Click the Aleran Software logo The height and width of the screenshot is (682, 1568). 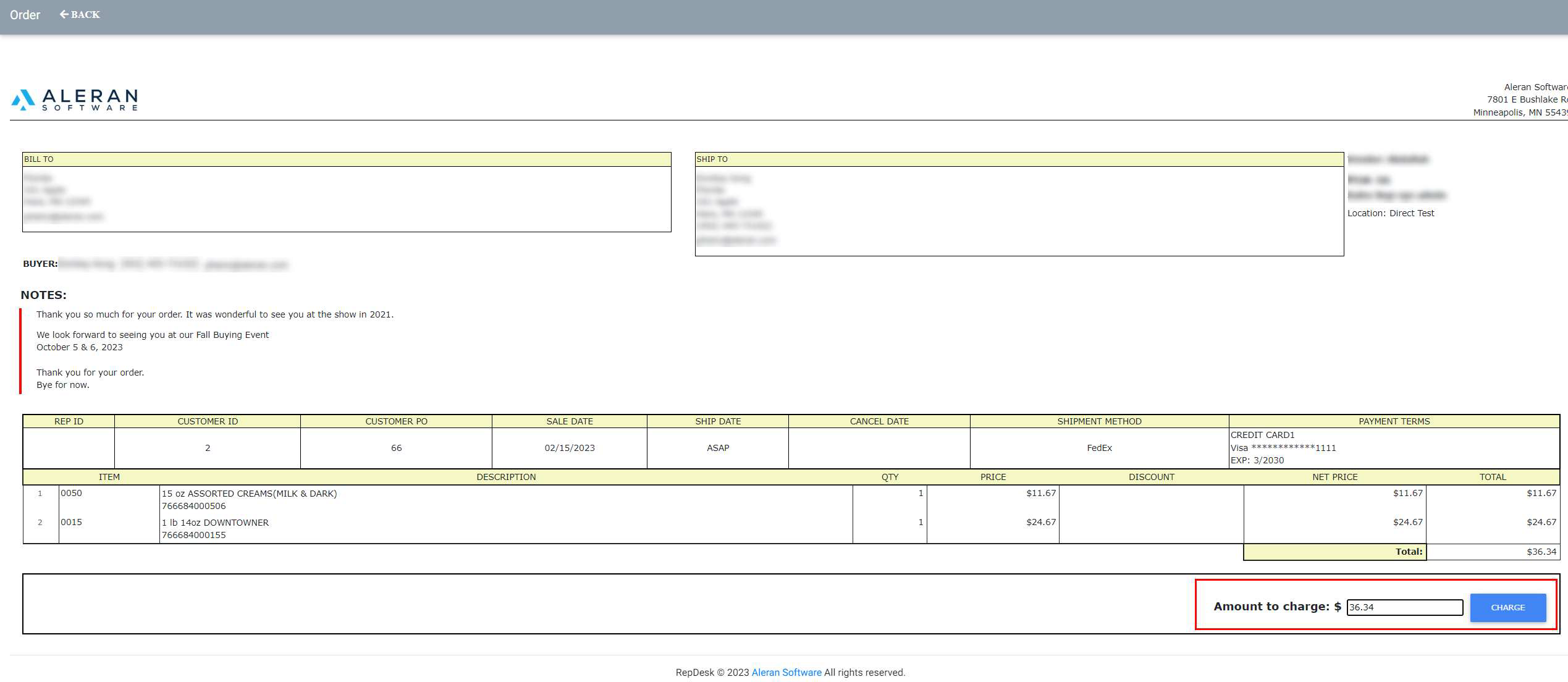point(74,99)
